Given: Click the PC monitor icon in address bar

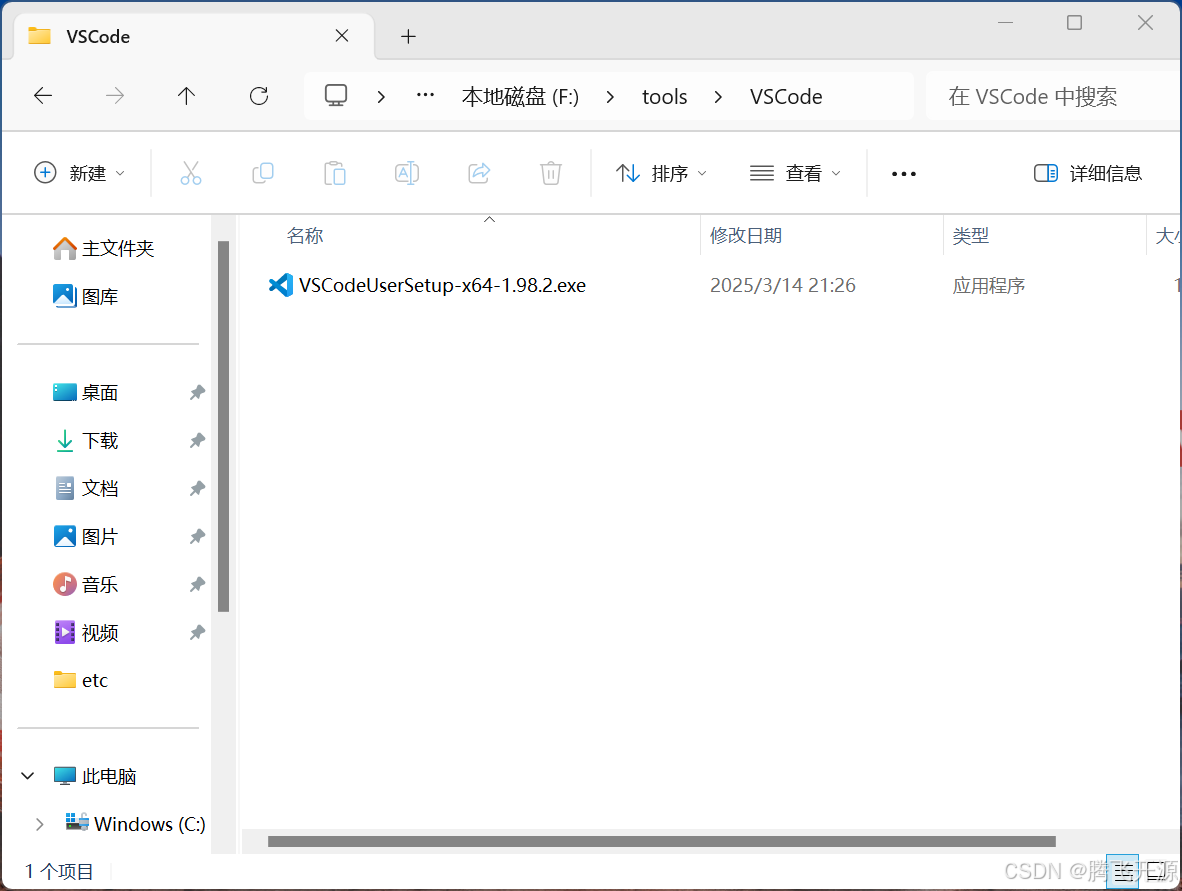Looking at the screenshot, I should 335,96.
